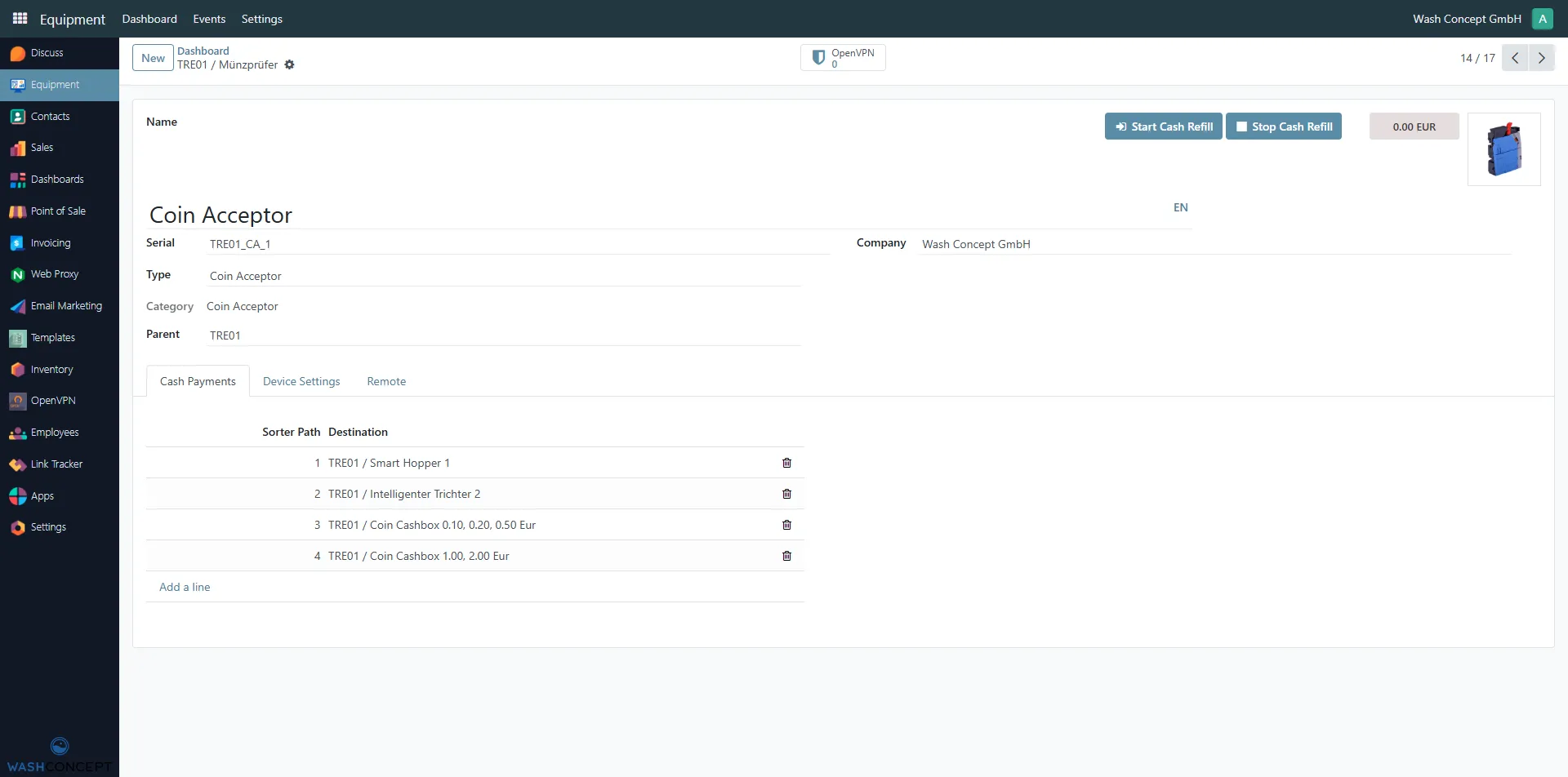
Task: Open Contacts app icon
Action: click(x=17, y=117)
